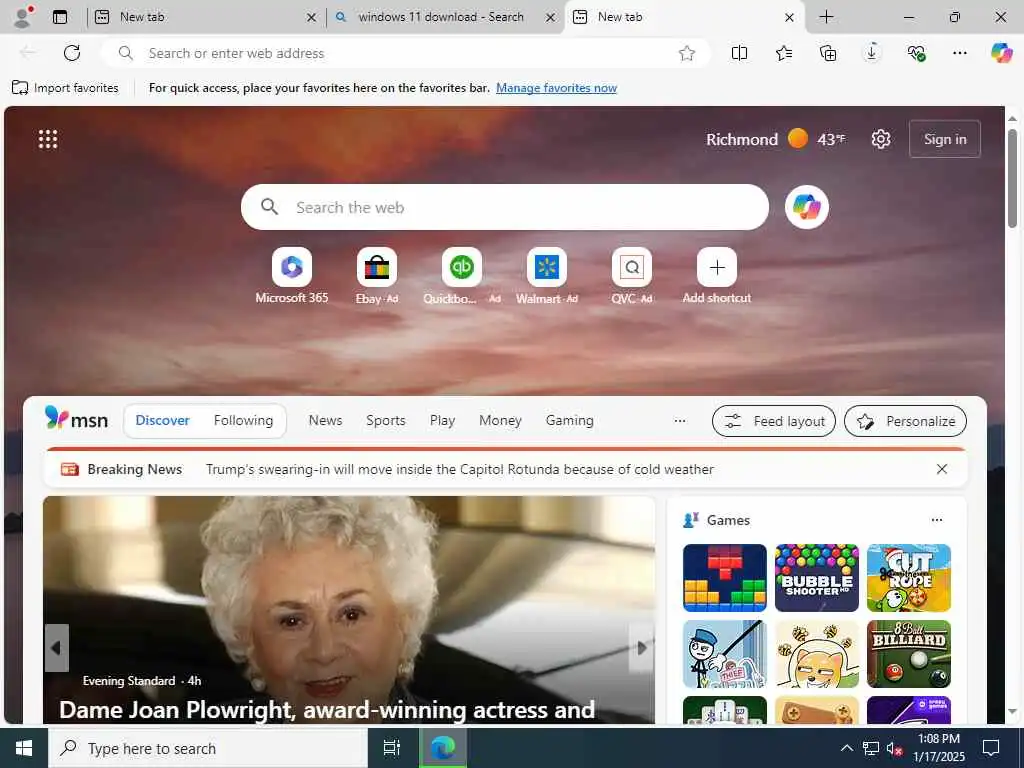Open the Collections icon

827,53
